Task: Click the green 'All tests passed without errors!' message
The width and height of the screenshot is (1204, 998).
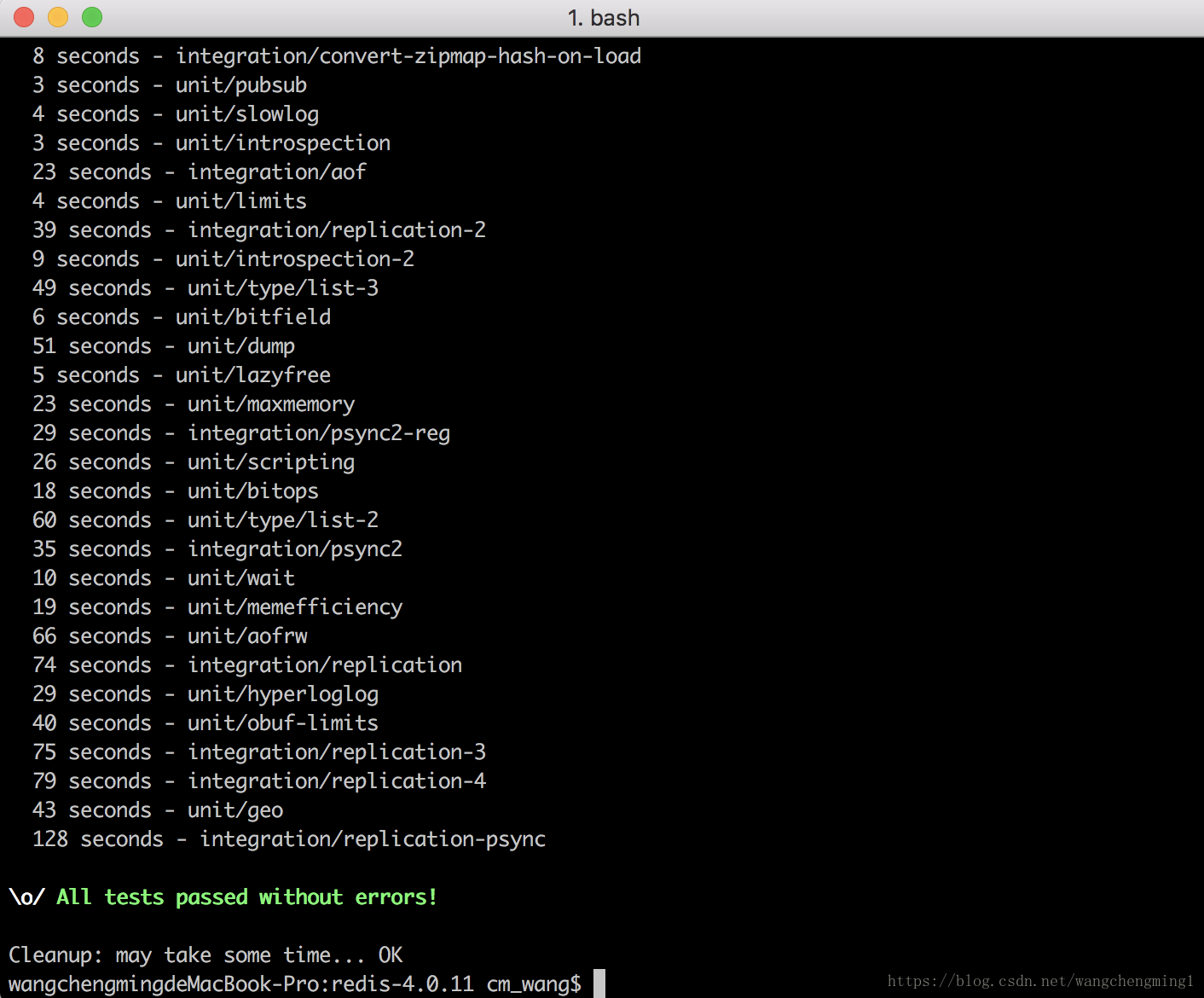Action: [x=246, y=897]
